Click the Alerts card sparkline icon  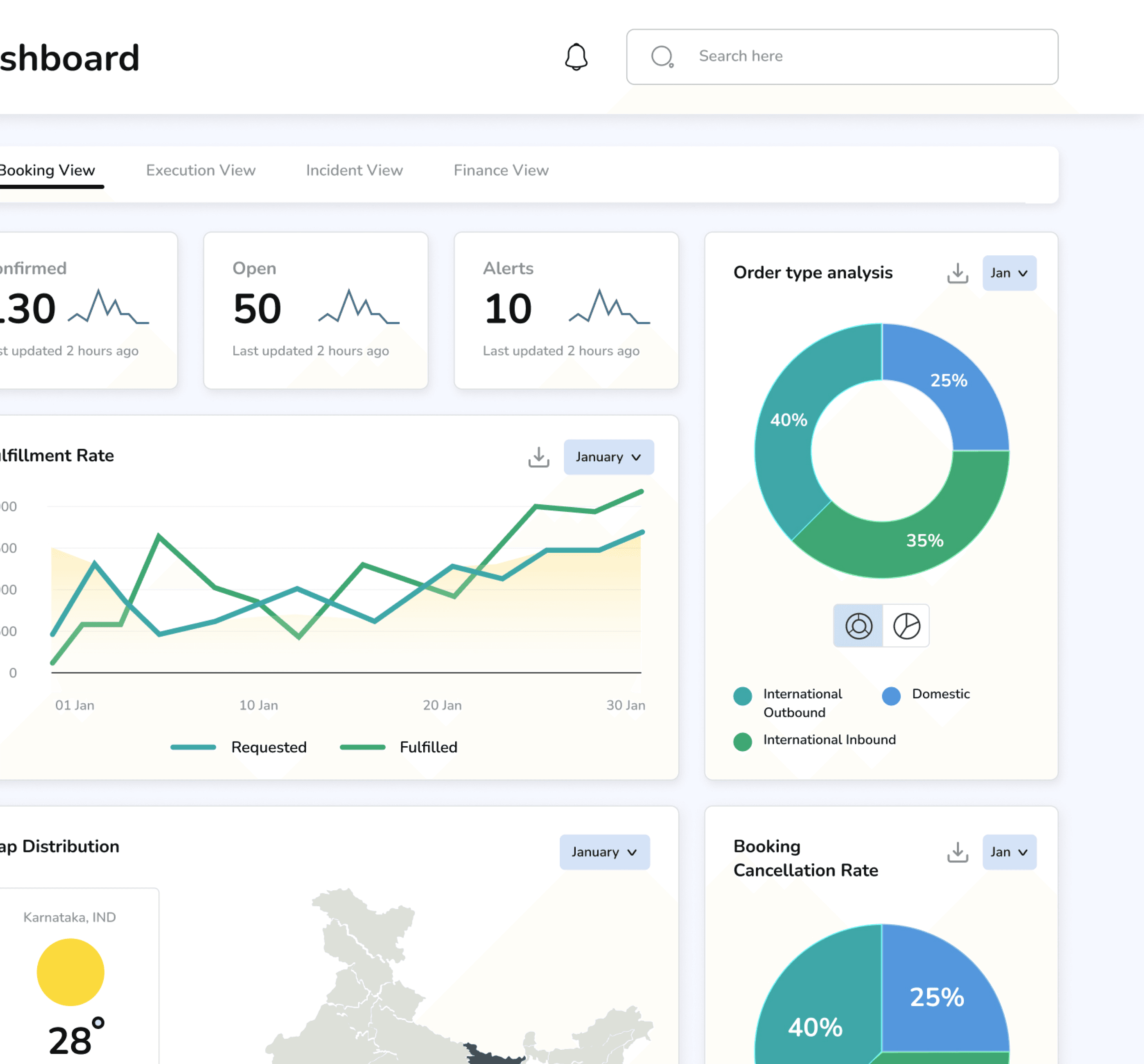(x=610, y=307)
